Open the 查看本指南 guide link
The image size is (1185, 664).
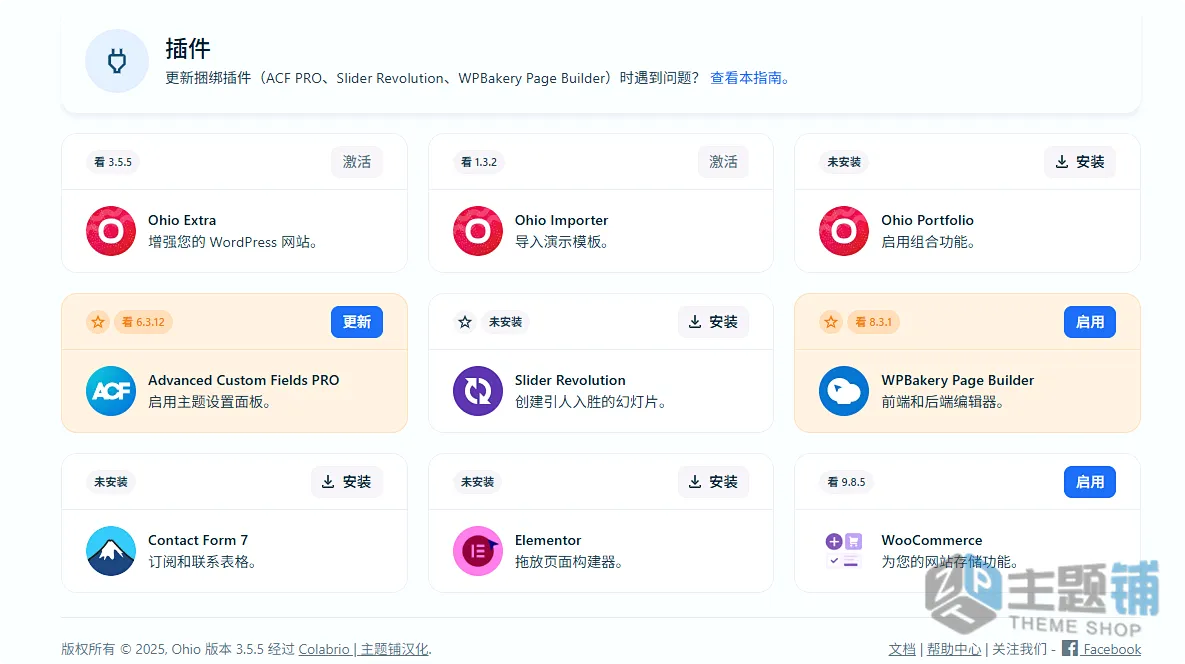pyautogui.click(x=749, y=78)
